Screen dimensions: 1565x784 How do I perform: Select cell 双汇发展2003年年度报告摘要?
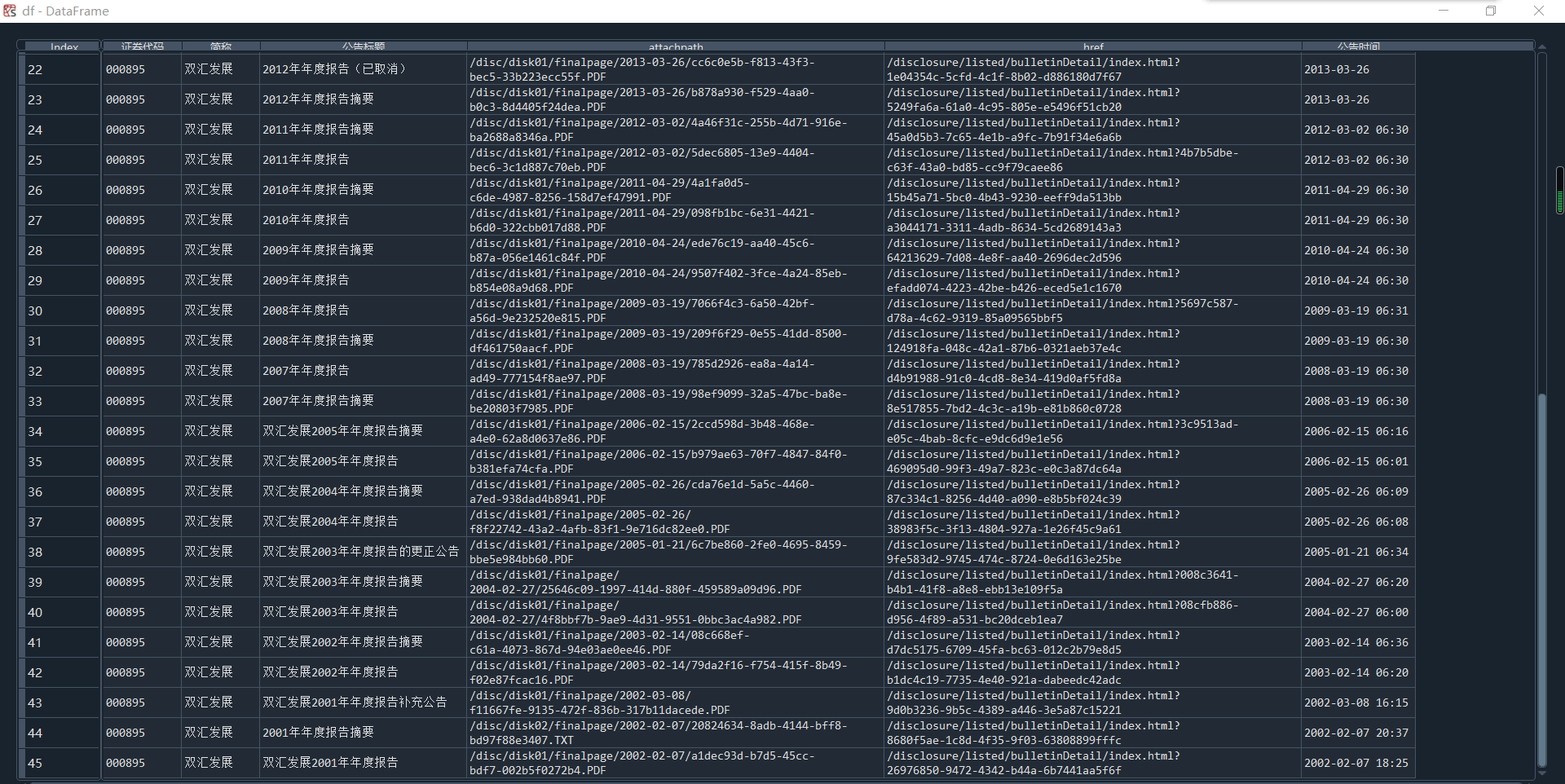click(x=364, y=582)
